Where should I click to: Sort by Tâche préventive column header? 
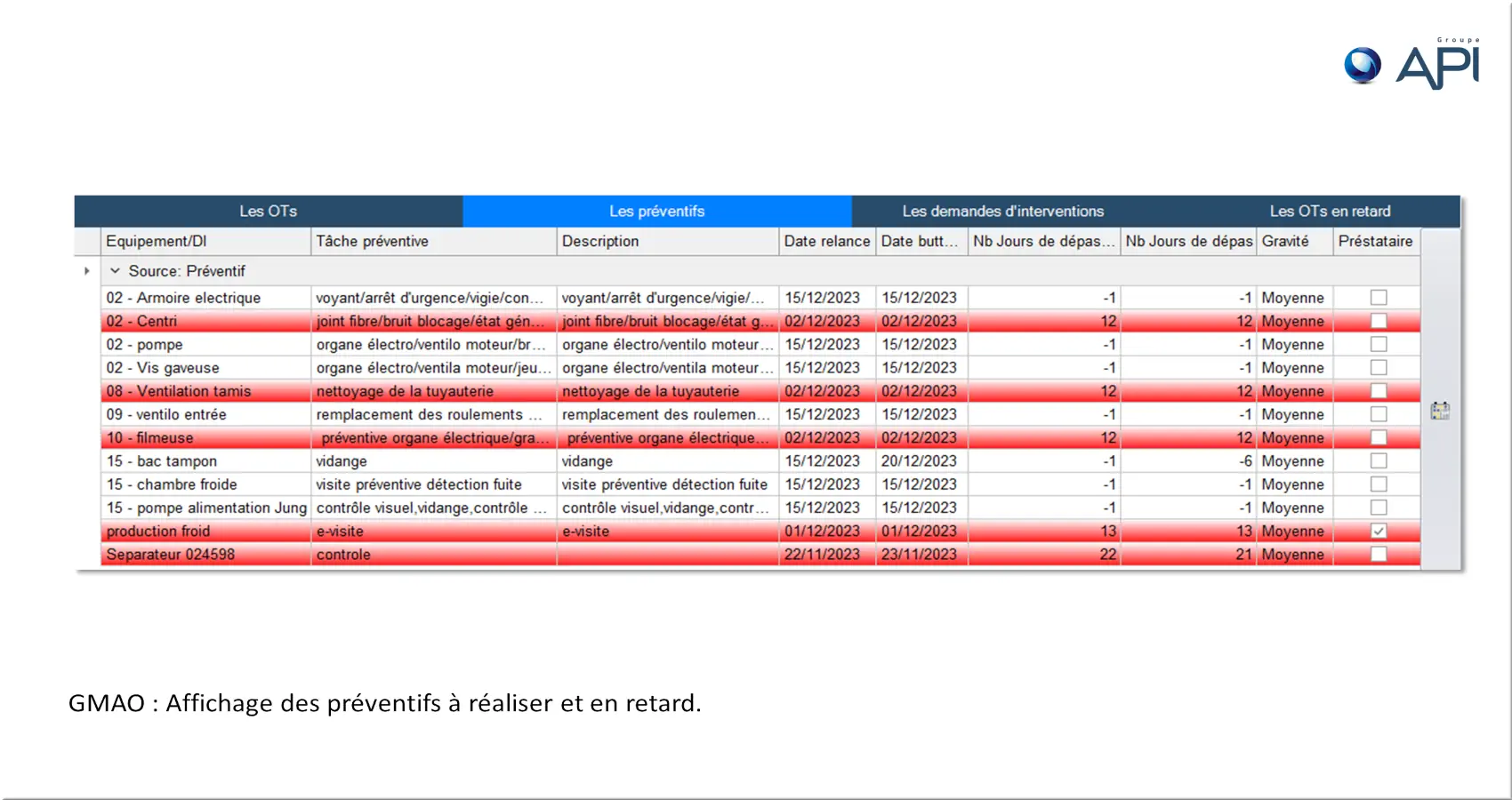click(x=433, y=241)
